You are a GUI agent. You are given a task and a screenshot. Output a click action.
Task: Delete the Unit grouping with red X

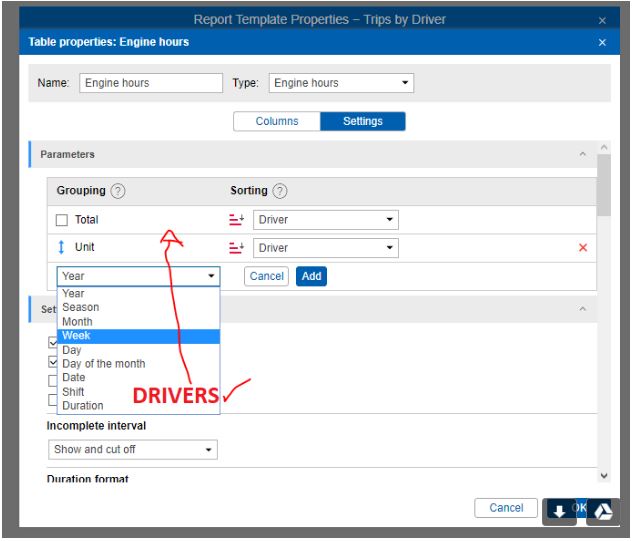tap(583, 248)
